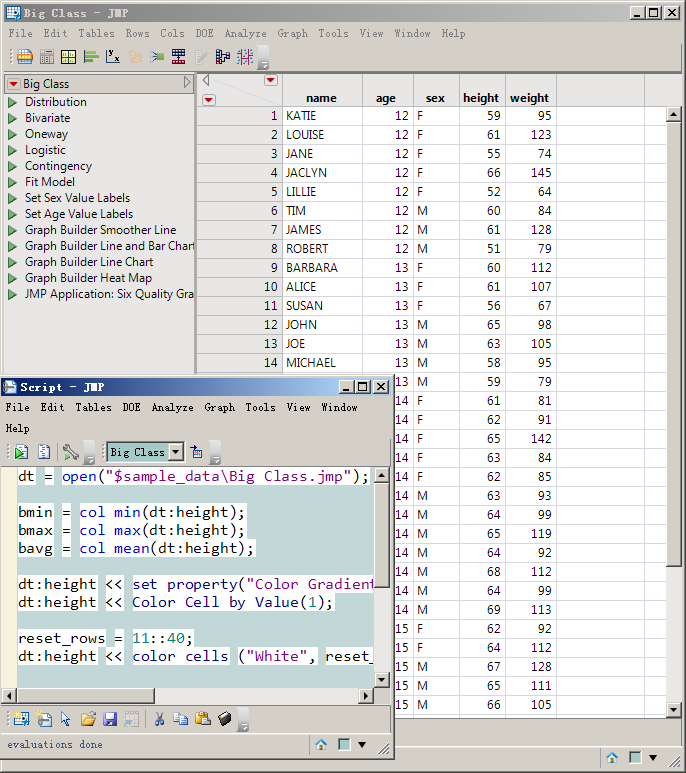Click the Save icon in Script window

110,718
